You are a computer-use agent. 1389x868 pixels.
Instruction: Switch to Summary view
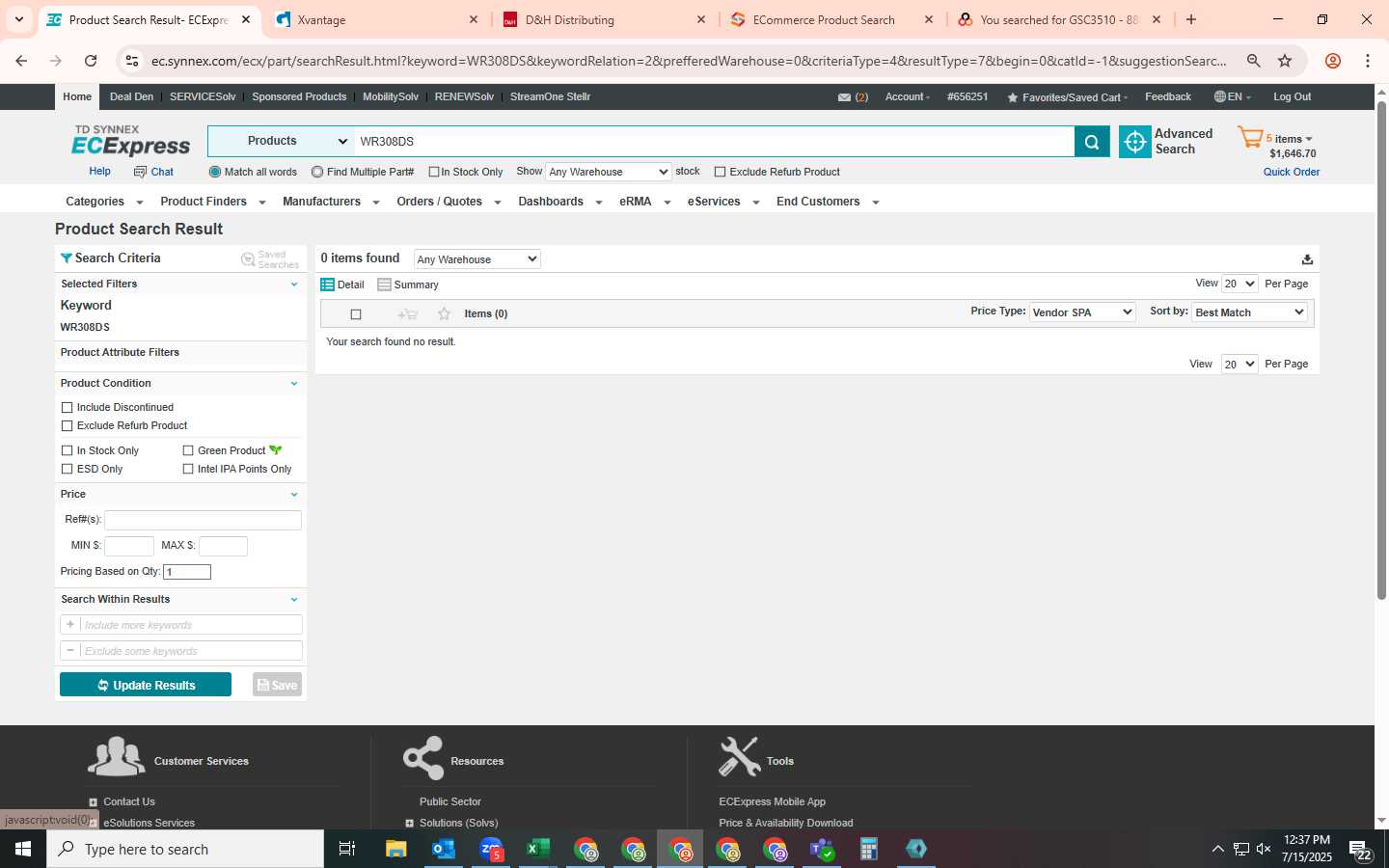408,285
